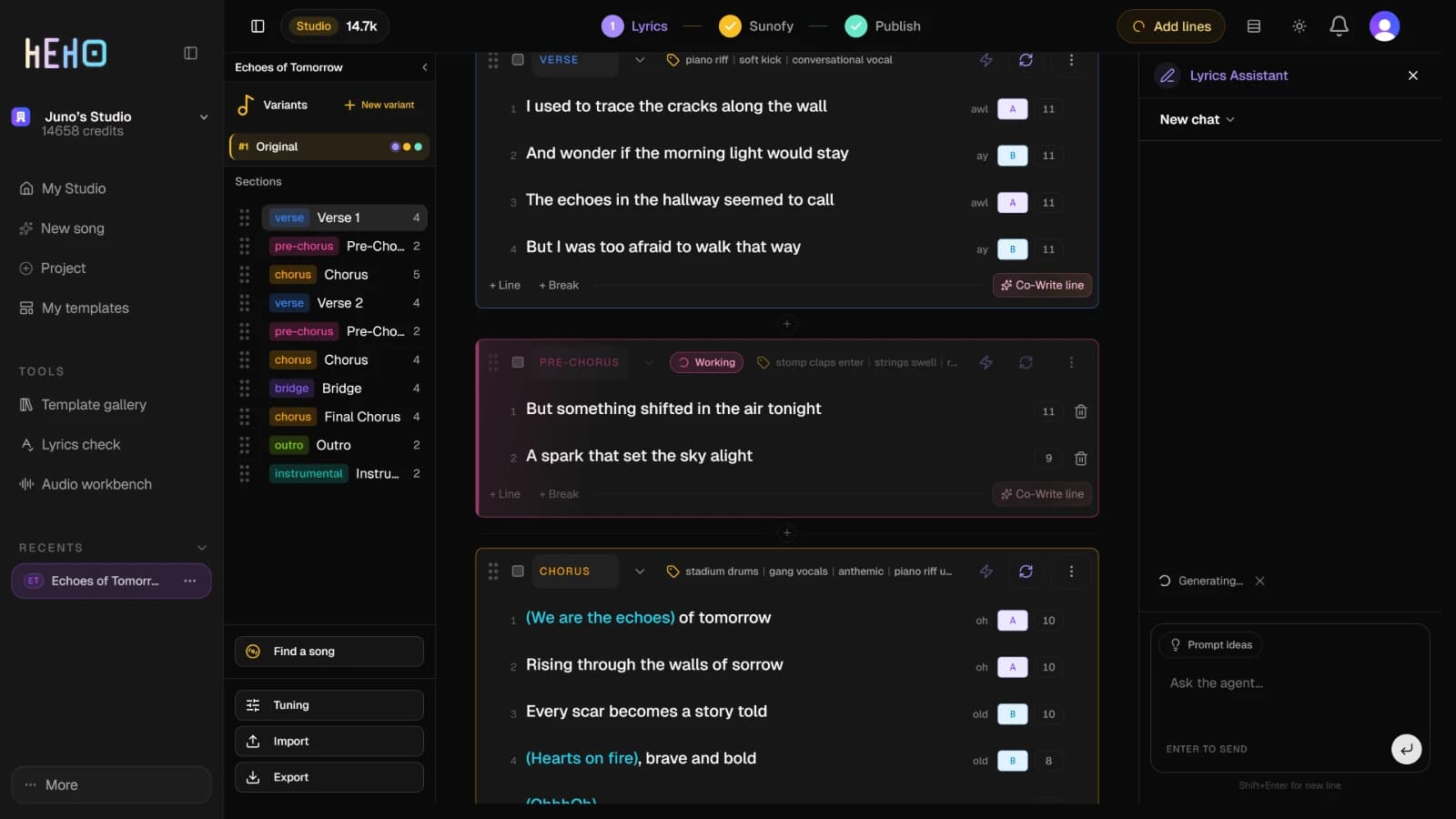Image resolution: width=1456 pixels, height=819 pixels.
Task: Open the Studio 14.7k credits pill
Action: click(x=335, y=26)
